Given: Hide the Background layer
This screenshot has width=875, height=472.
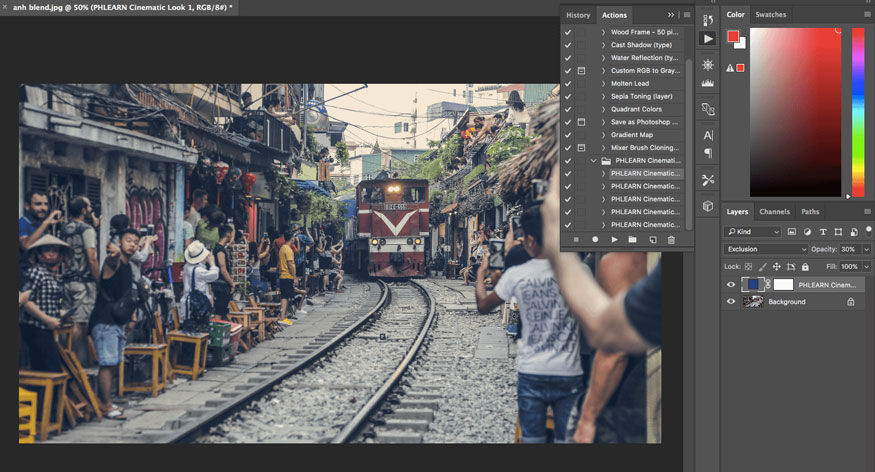Looking at the screenshot, I should pos(730,301).
